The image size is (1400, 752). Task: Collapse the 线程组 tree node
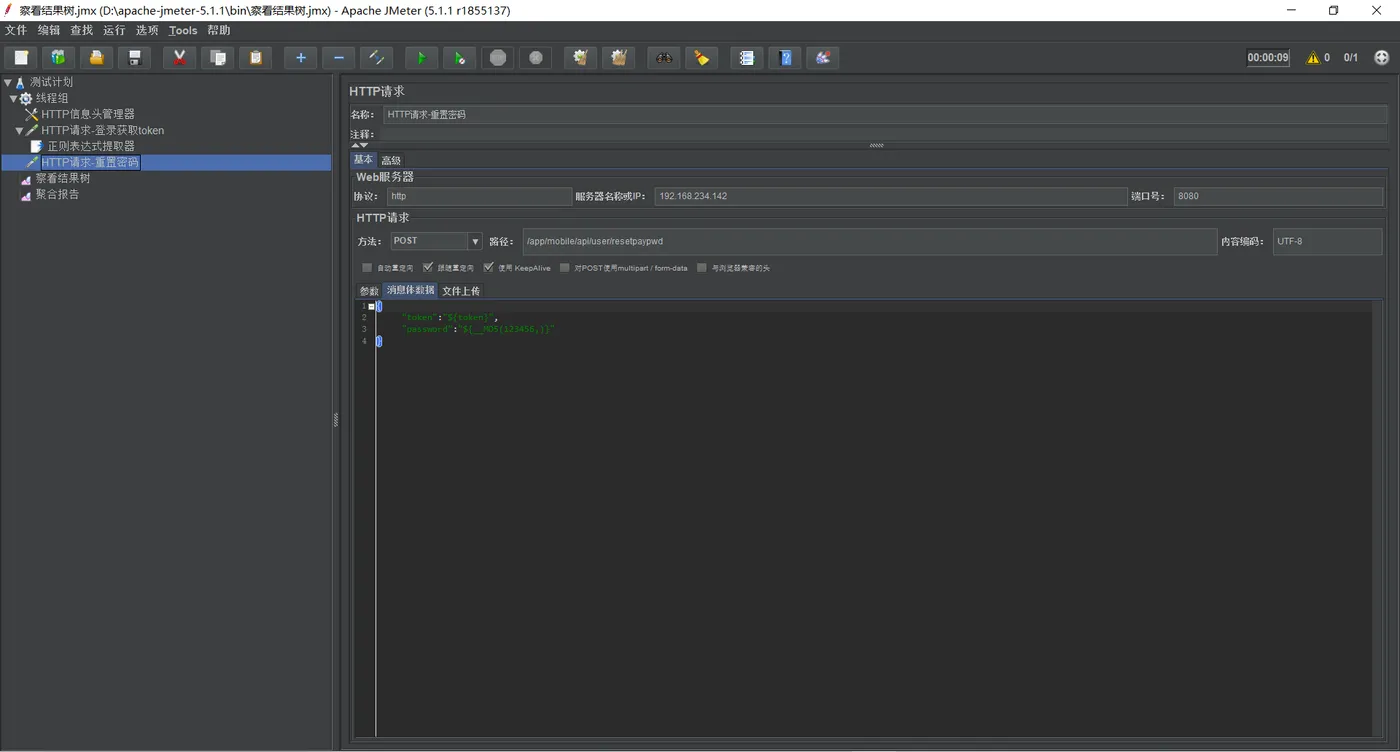point(13,99)
